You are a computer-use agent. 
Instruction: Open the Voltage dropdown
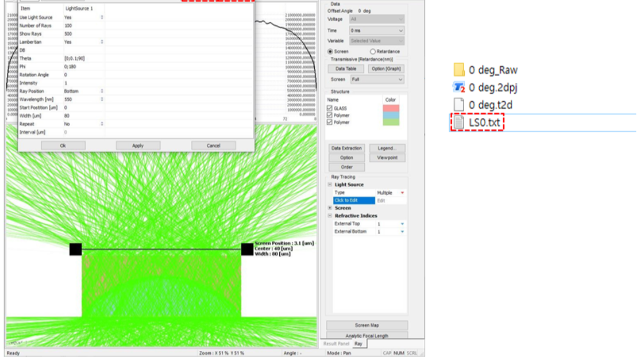point(376,19)
